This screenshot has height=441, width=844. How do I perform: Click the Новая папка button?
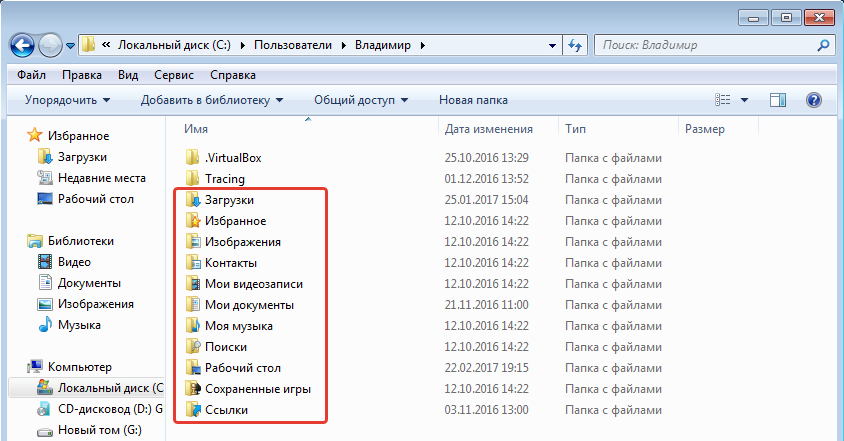coord(473,100)
